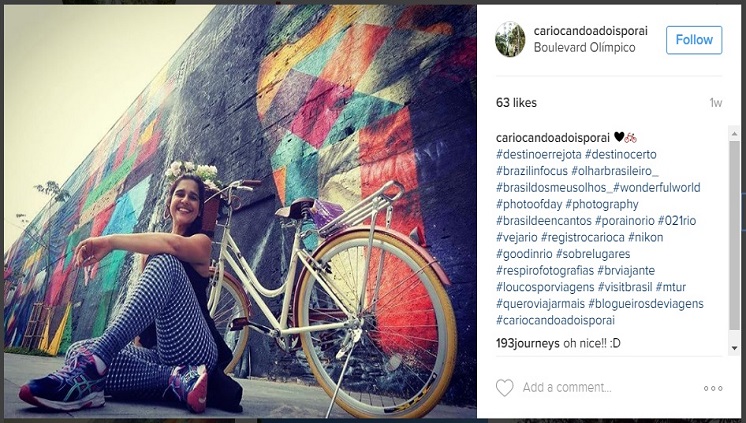Open the Boulevard Olímpico location link
This screenshot has width=746, height=423.
click(584, 48)
